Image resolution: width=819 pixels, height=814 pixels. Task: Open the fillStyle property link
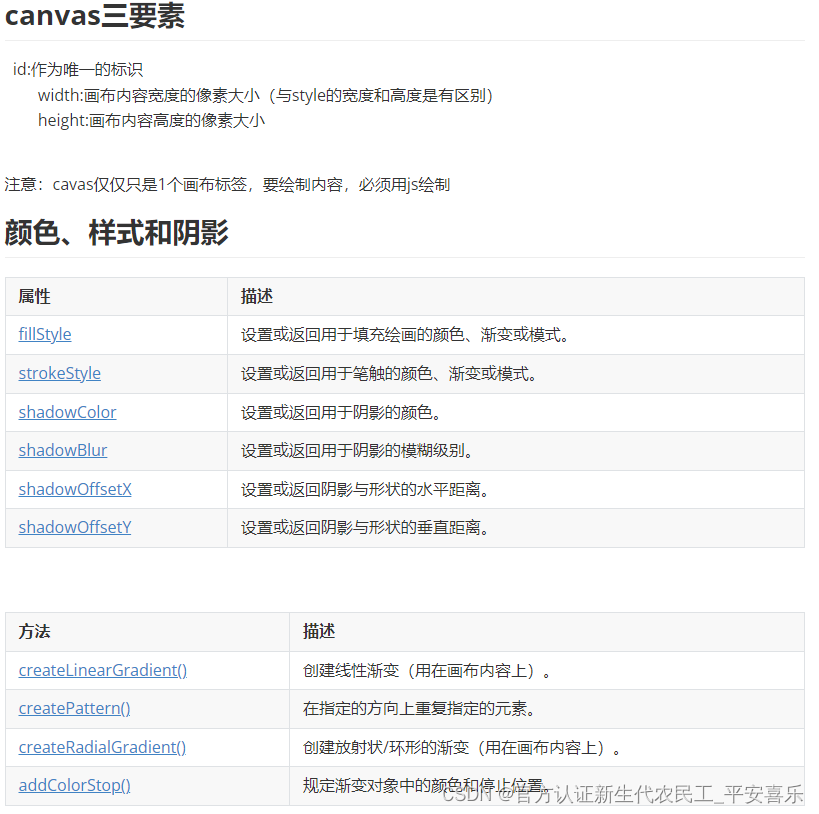45,334
